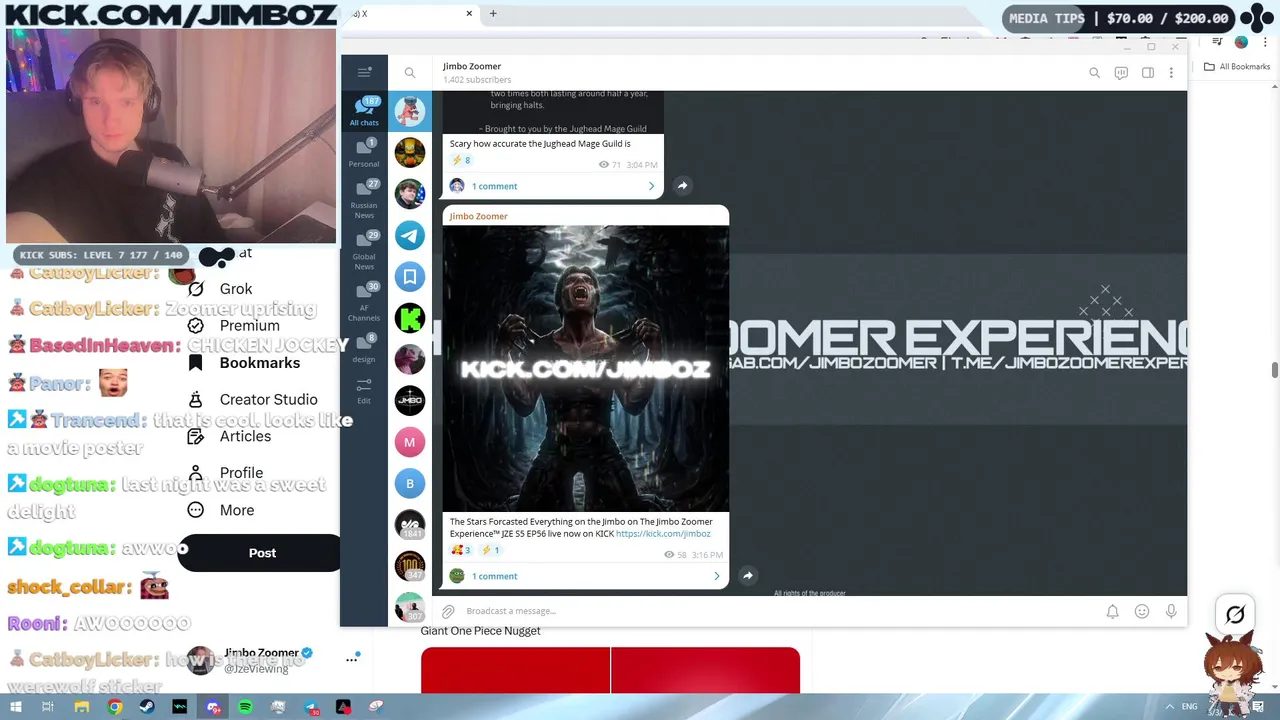Click the lightning reaction with 8

click(x=461, y=160)
